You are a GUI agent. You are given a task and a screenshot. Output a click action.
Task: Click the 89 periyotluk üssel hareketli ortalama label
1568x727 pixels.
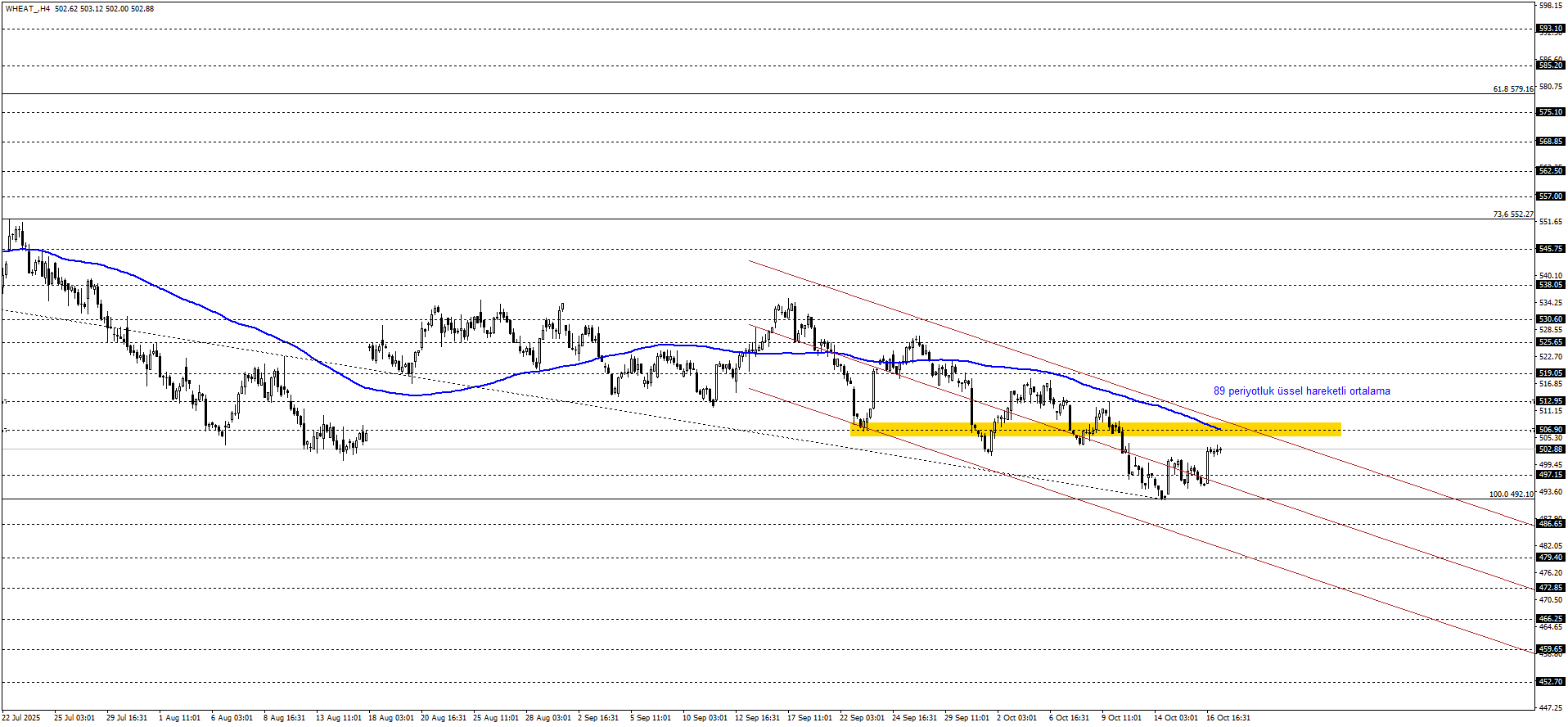pos(1301,391)
